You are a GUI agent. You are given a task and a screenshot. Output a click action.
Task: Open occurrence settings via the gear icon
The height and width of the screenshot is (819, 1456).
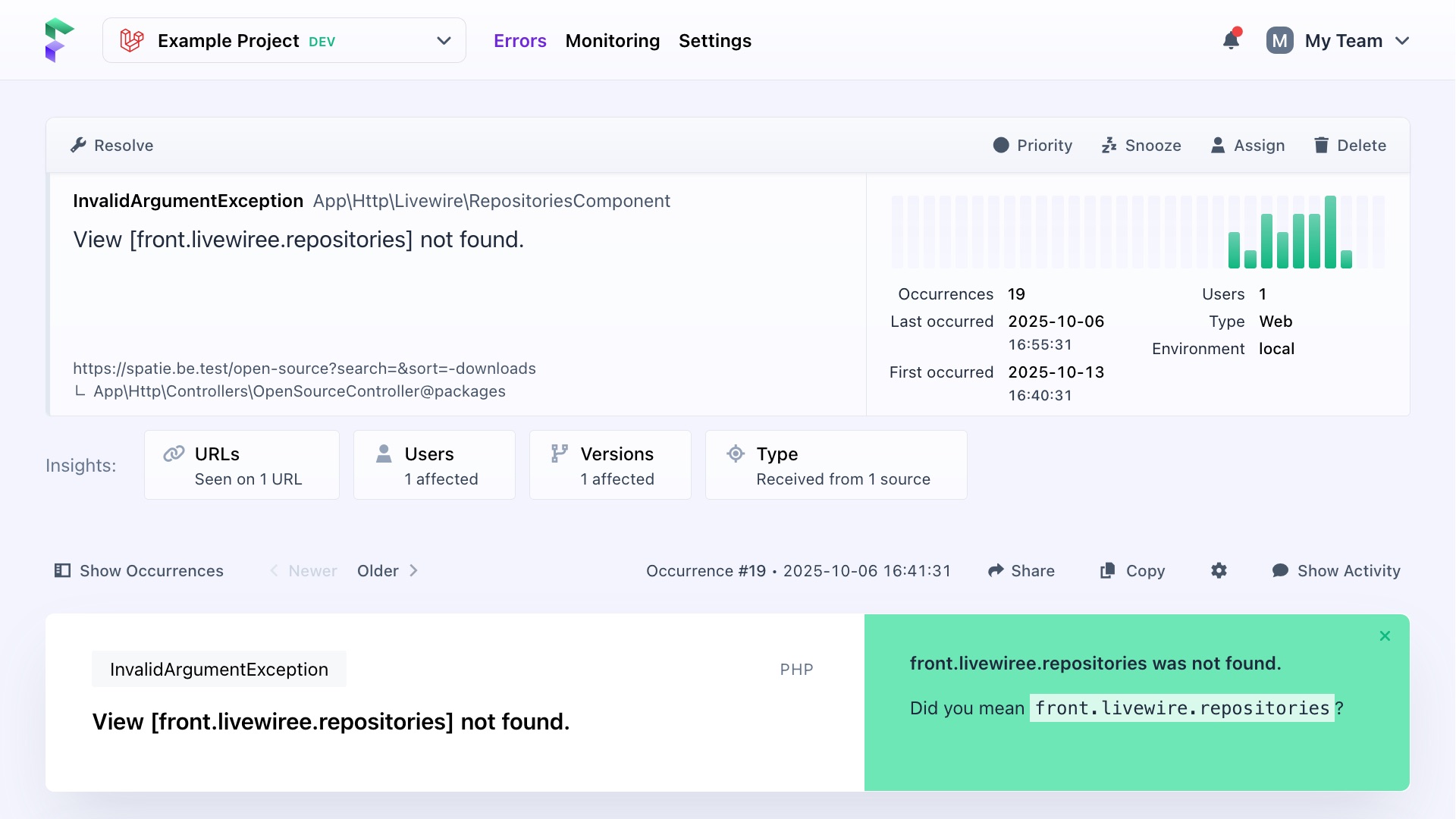[1219, 570]
